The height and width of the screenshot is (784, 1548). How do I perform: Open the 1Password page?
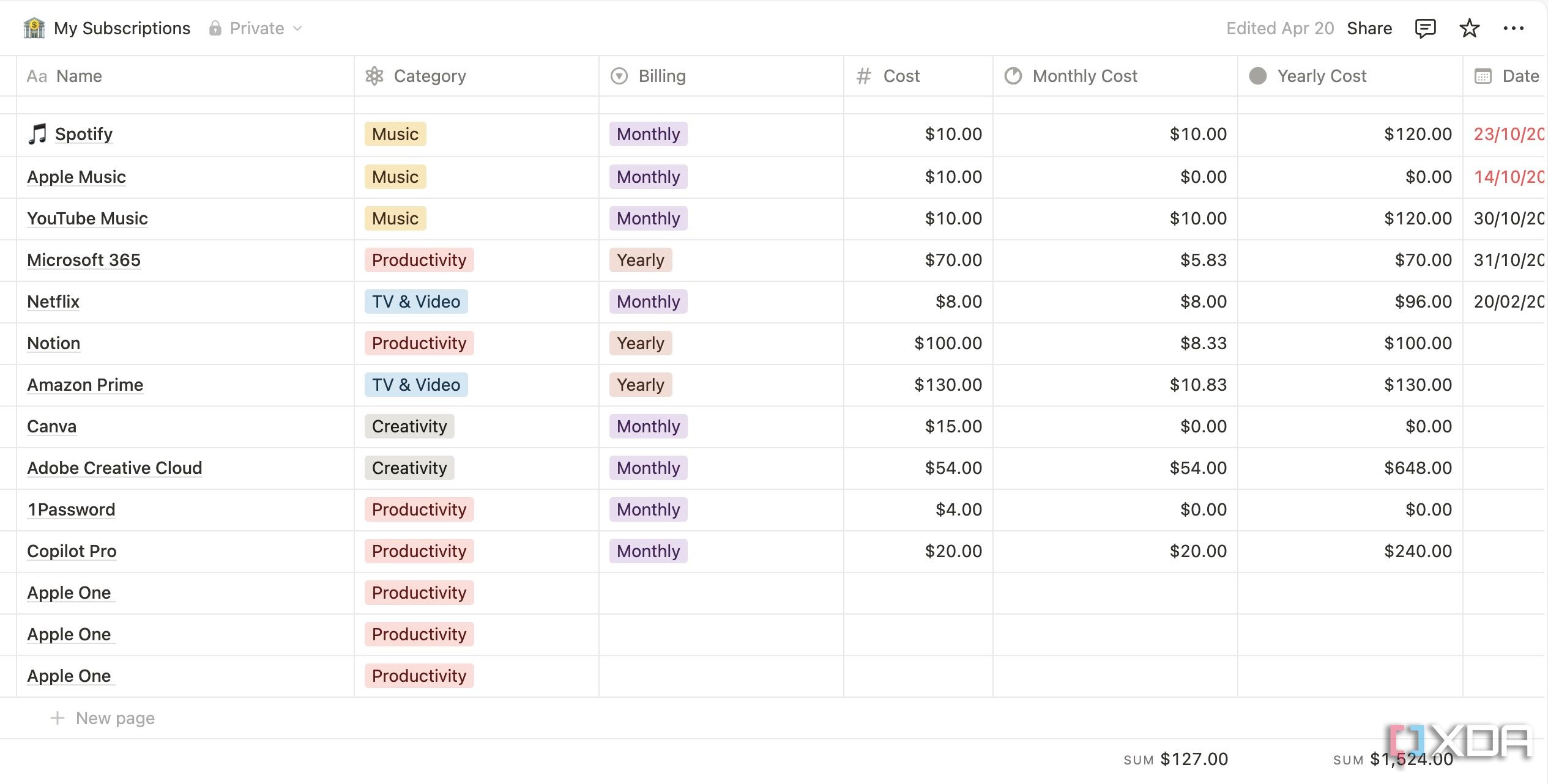pyautogui.click(x=71, y=509)
